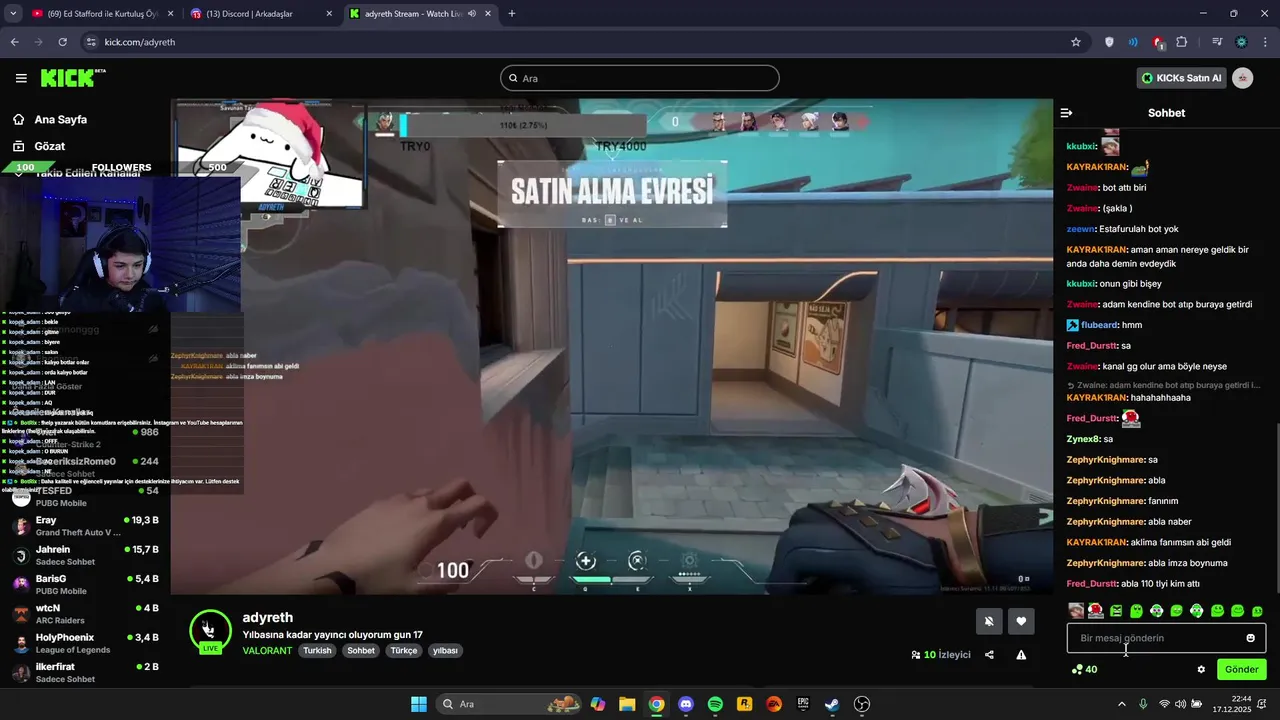Click the Windows taskbar search box
This screenshot has height=720, width=1280.
point(510,704)
